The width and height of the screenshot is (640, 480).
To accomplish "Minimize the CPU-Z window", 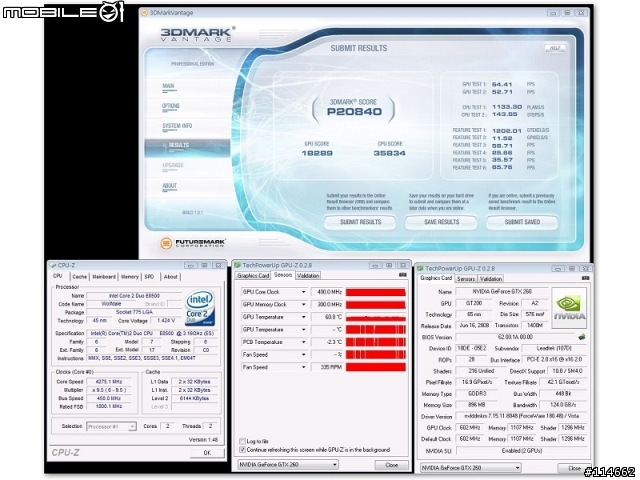I will [x=191, y=265].
